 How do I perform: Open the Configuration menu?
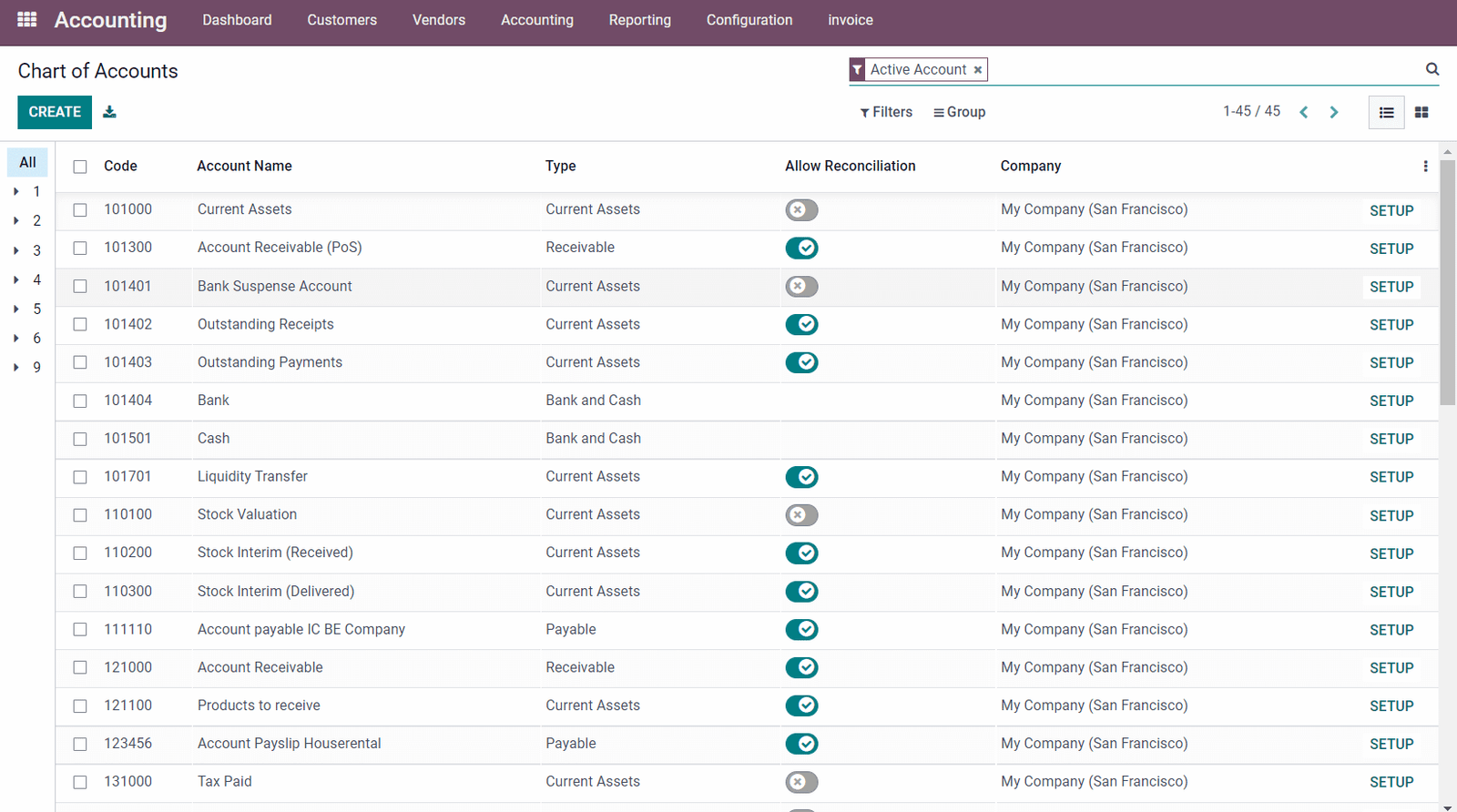(x=749, y=20)
